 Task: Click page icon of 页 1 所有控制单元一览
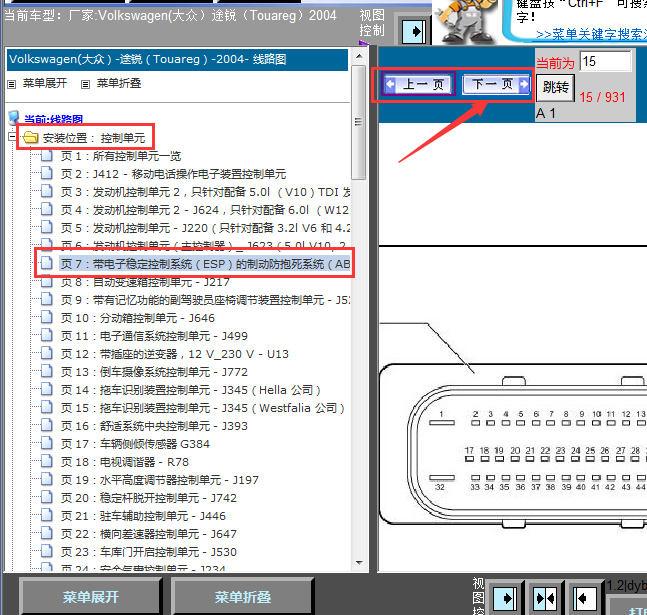click(x=47, y=156)
